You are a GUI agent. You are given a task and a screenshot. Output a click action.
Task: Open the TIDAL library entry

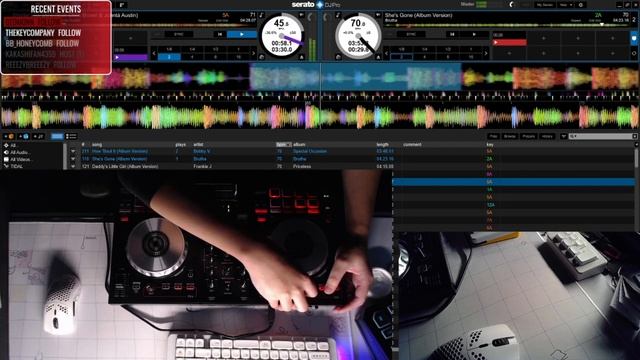tap(13, 166)
